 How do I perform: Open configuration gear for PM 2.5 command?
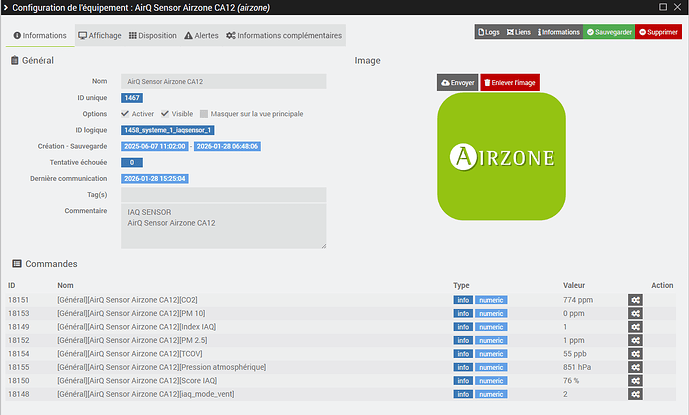click(x=635, y=340)
